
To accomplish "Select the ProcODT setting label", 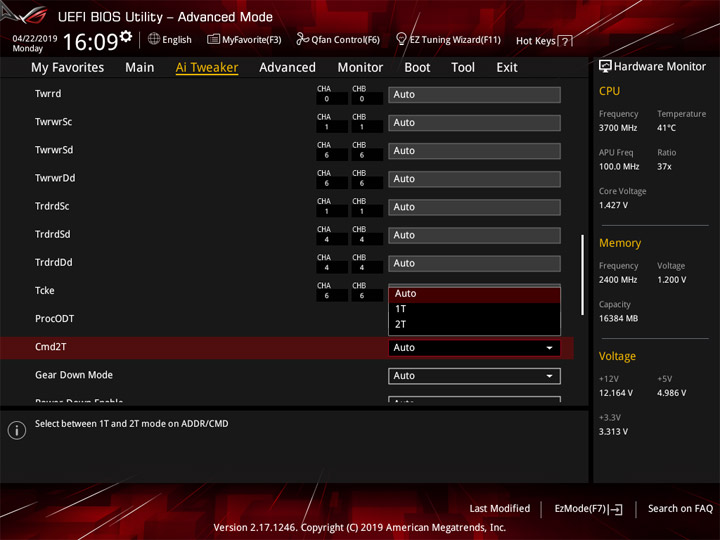I will pyautogui.click(x=55, y=319).
